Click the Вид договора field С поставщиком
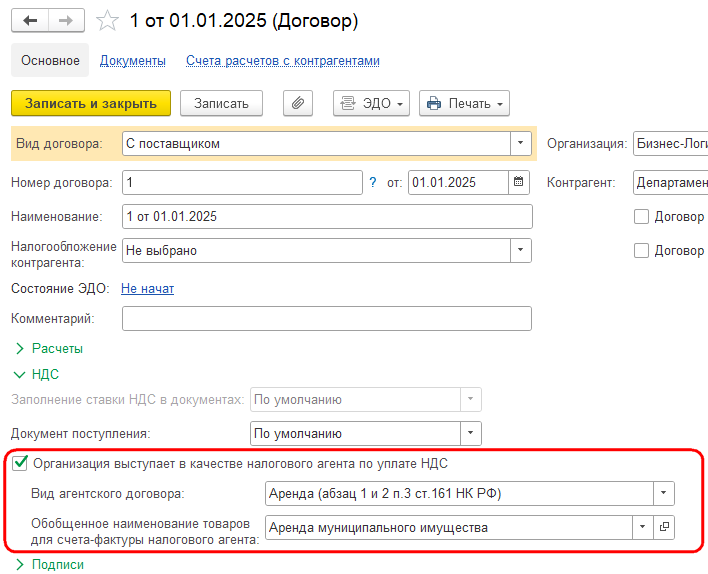 coord(316,144)
